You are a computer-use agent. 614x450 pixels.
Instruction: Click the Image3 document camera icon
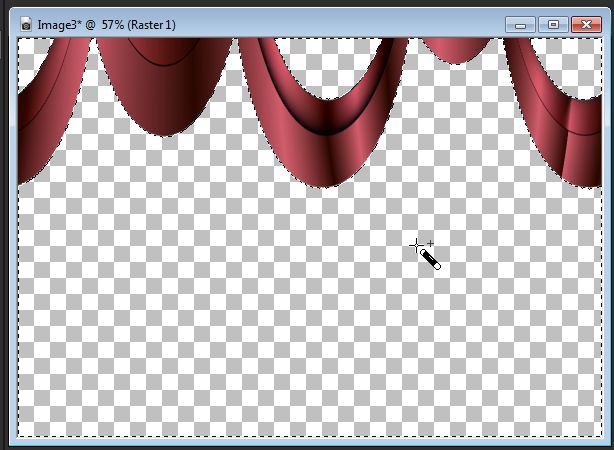point(26,24)
